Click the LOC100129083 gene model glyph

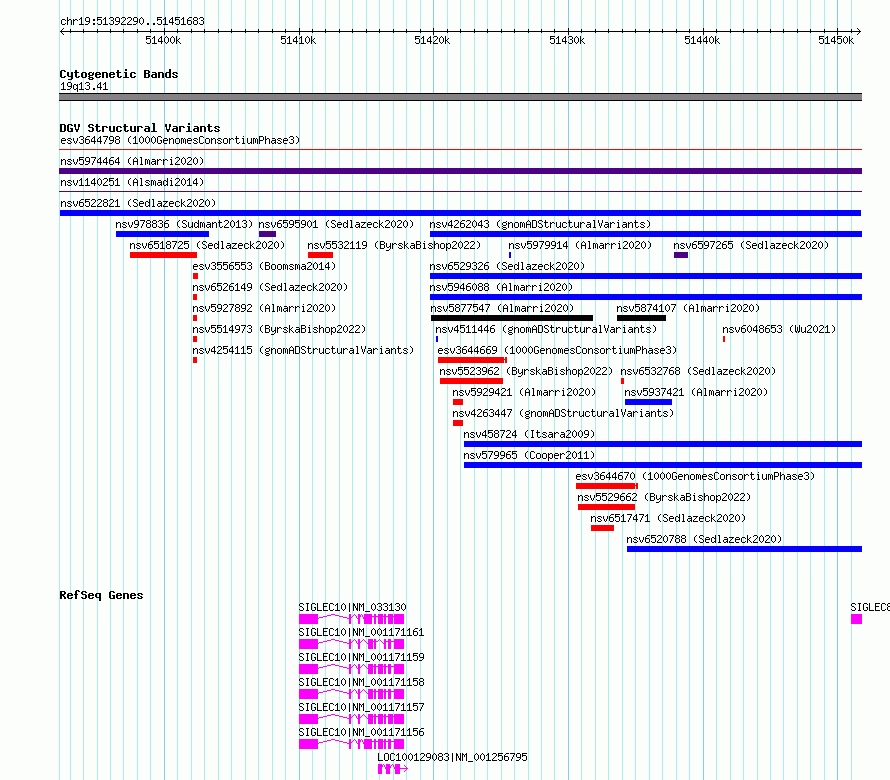click(393, 769)
